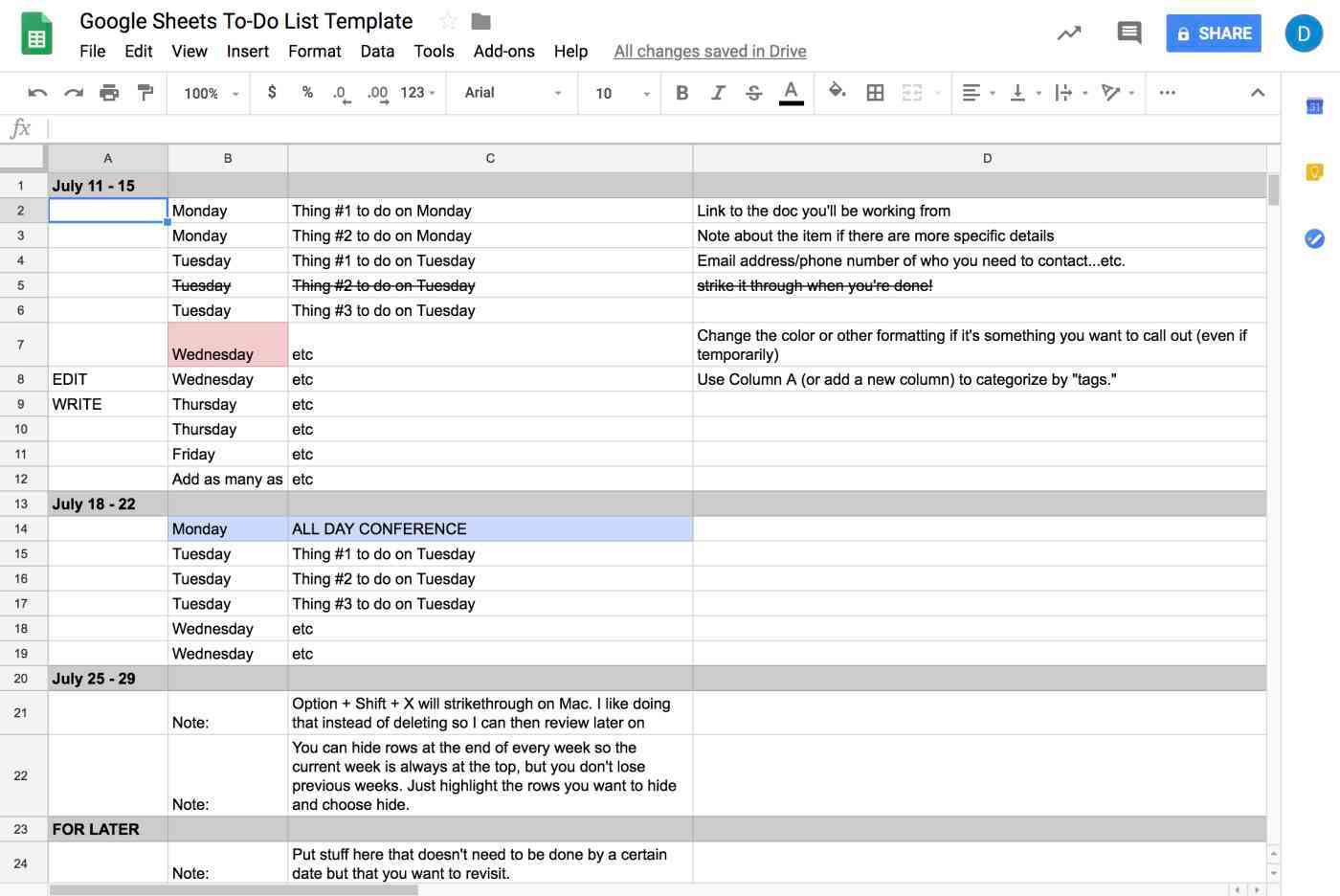Open the Format menu
This screenshot has width=1340, height=896.
(x=315, y=51)
